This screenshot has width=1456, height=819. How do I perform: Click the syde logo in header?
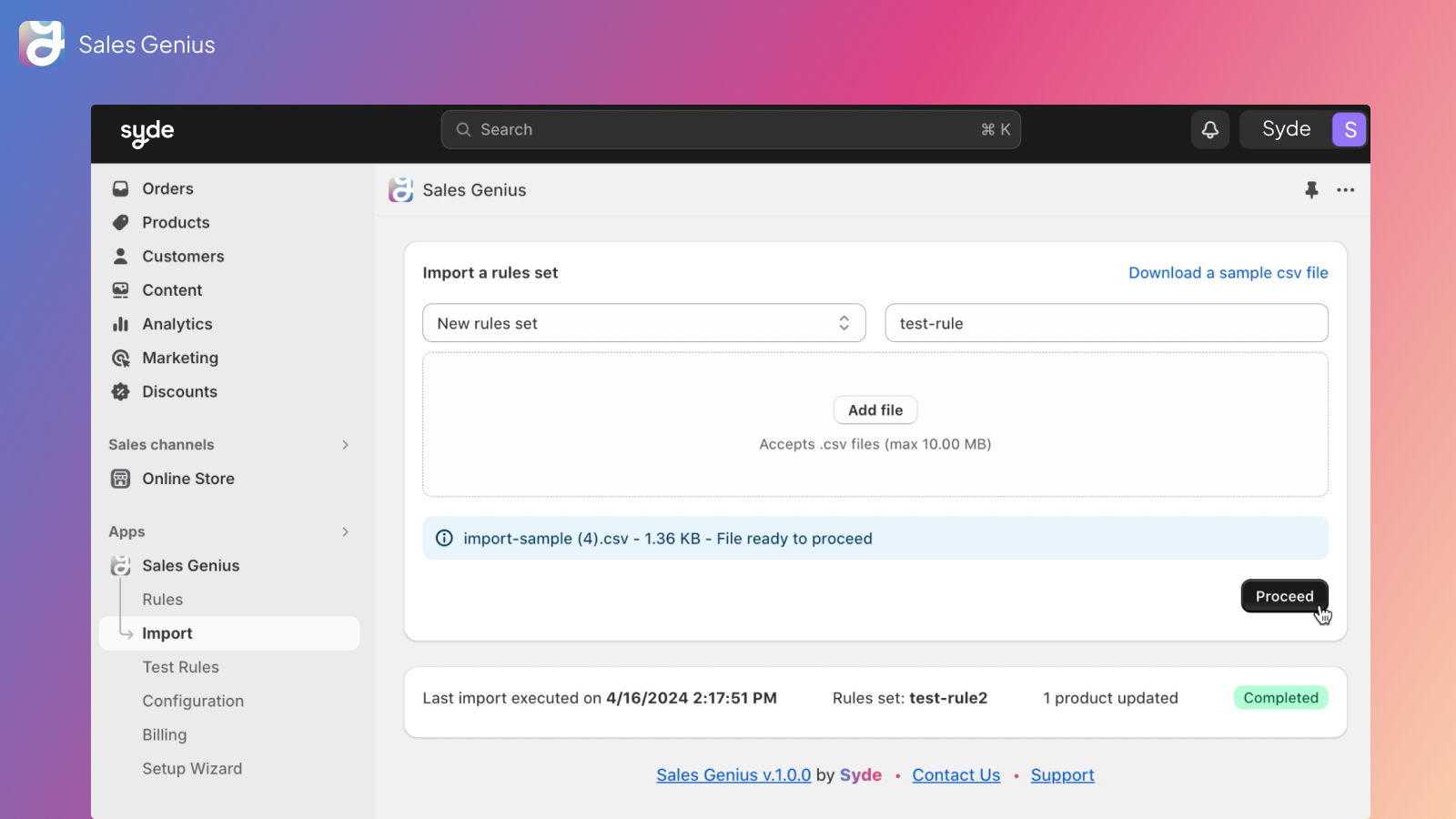(147, 132)
